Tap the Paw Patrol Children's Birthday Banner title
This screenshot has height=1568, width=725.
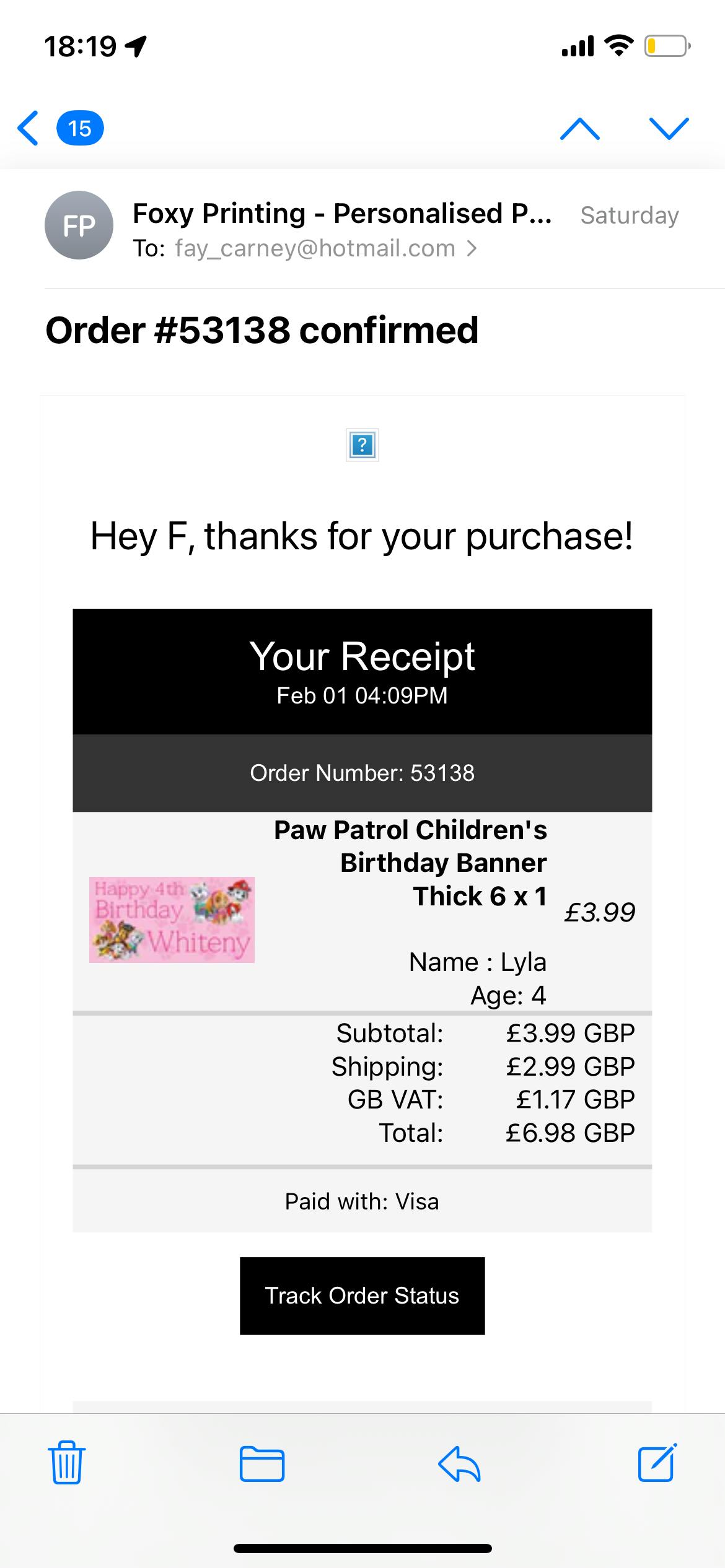[411, 863]
